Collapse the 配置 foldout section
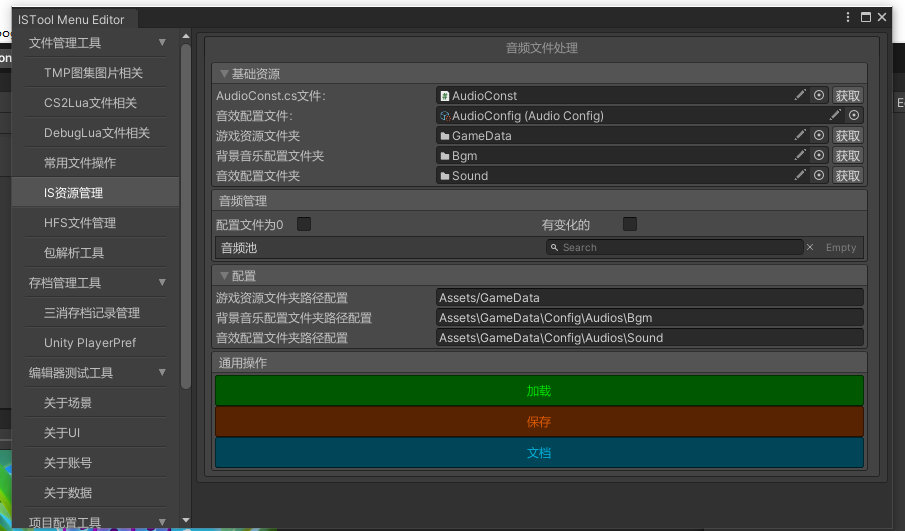Viewport: 905px width, 531px height. pos(224,276)
